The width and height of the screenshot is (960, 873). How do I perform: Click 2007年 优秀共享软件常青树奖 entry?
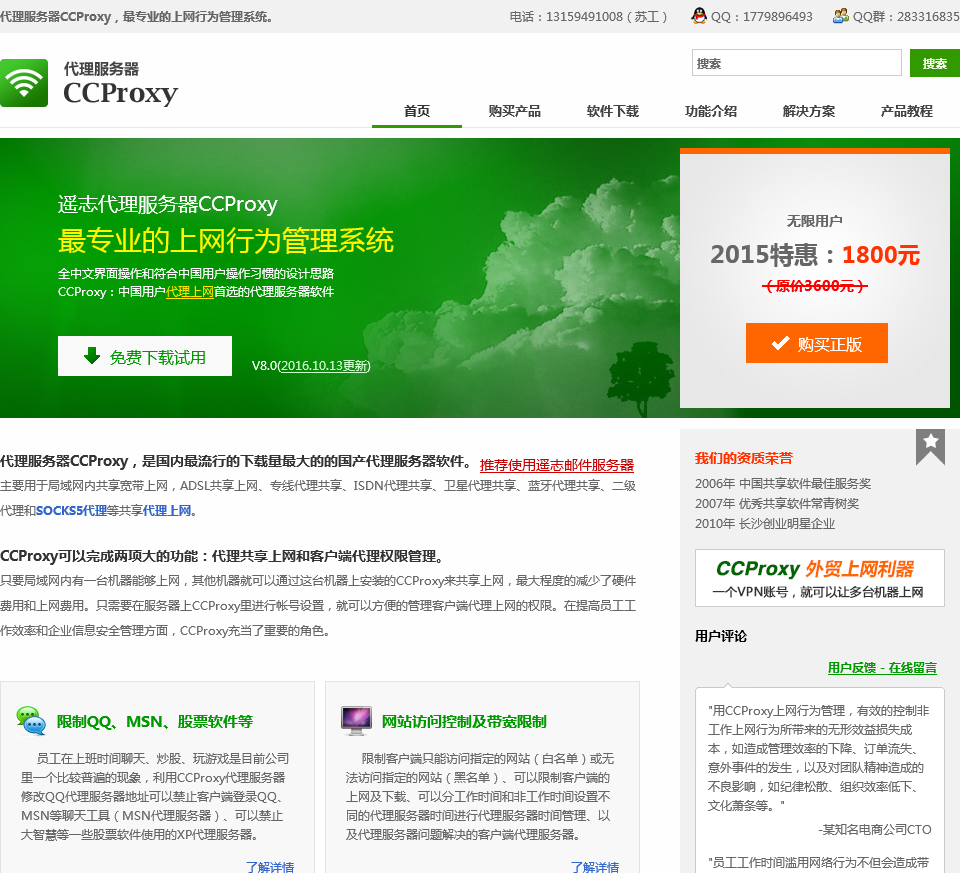click(x=777, y=503)
